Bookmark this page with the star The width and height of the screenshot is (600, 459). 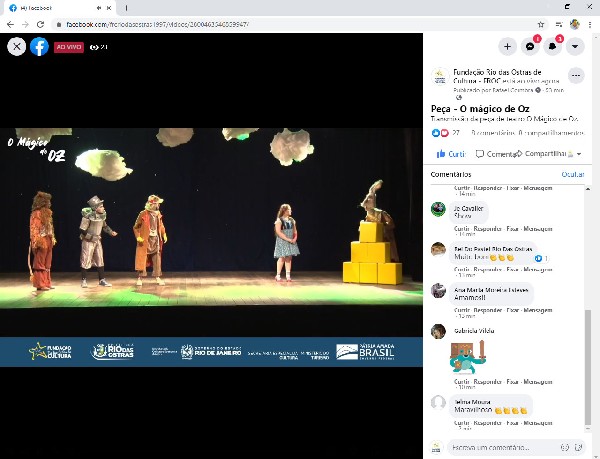541,24
